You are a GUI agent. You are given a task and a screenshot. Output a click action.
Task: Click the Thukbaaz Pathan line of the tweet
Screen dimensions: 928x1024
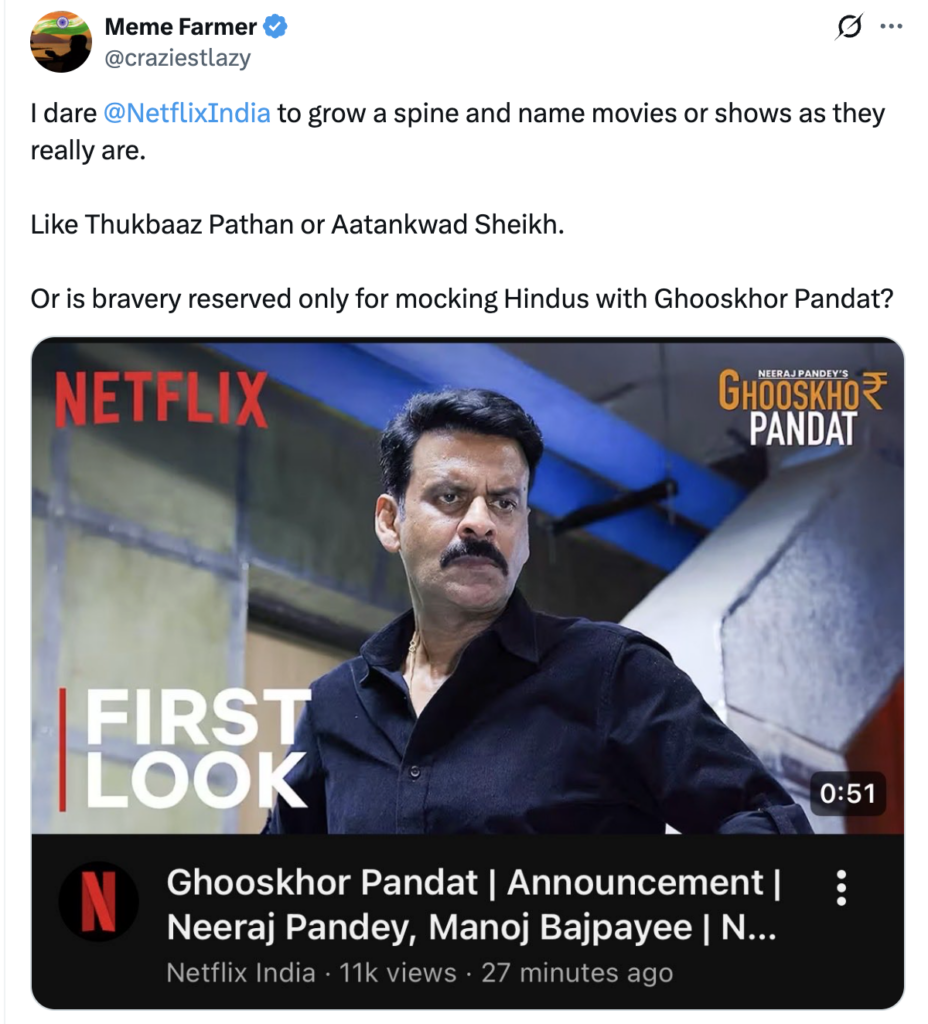coord(297,225)
